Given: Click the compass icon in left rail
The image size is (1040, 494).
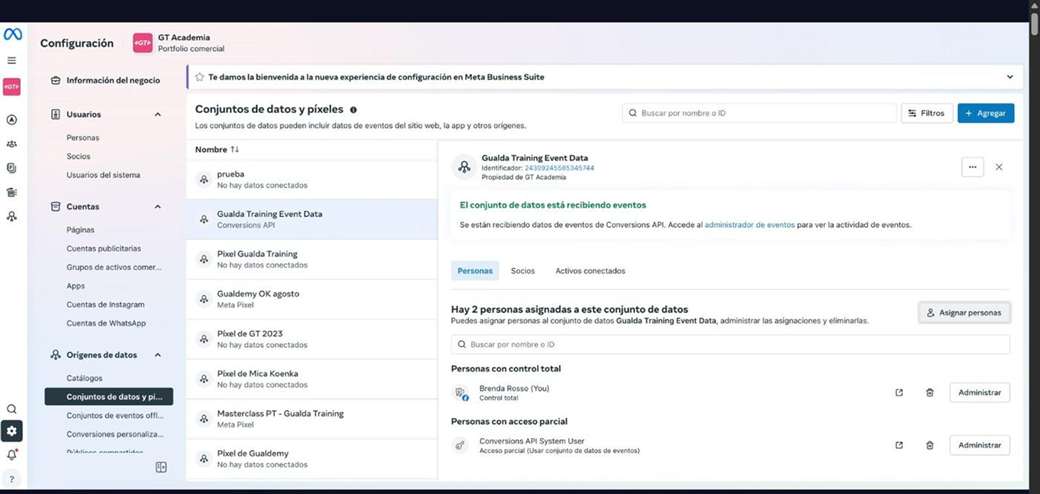Looking at the screenshot, I should point(11,120).
